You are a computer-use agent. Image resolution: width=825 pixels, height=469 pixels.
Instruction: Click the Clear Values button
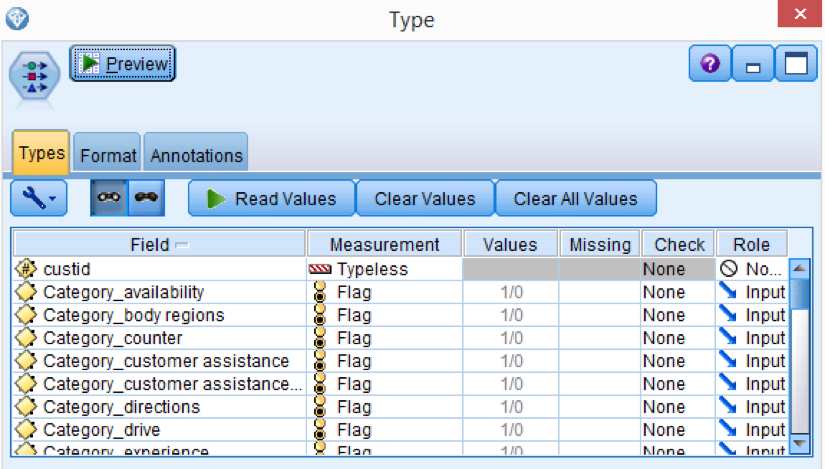click(x=425, y=198)
